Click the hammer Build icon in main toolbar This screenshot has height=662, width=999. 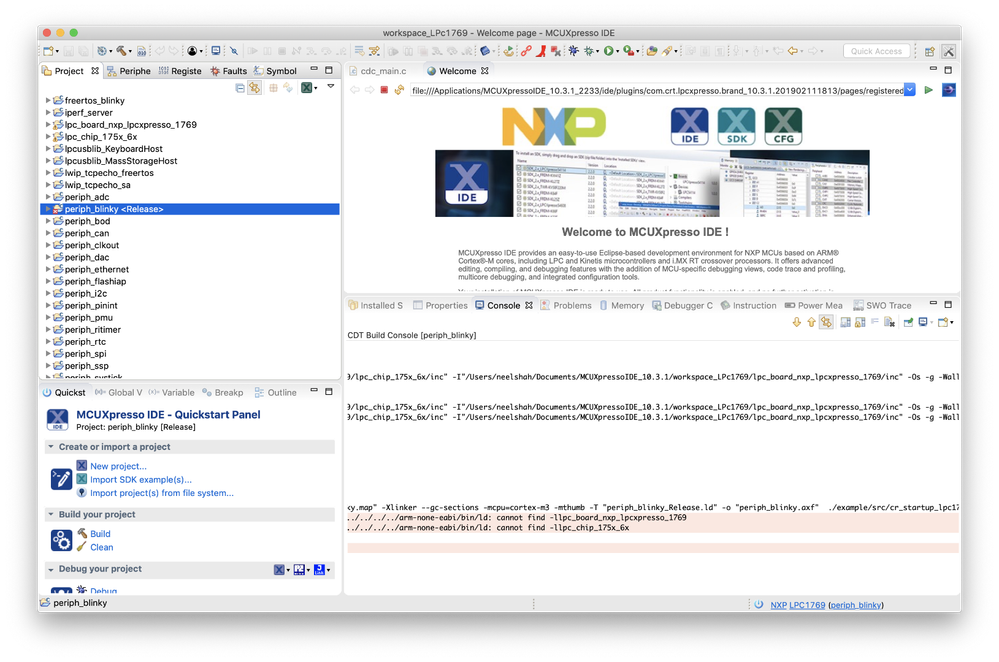pyautogui.click(x=121, y=51)
